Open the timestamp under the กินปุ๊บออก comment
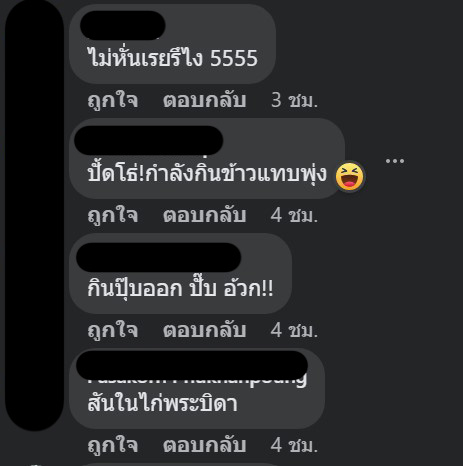The width and height of the screenshot is (463, 466). (x=294, y=330)
